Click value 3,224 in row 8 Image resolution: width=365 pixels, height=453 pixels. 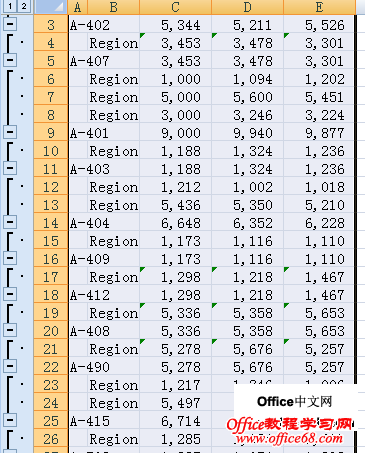point(319,115)
